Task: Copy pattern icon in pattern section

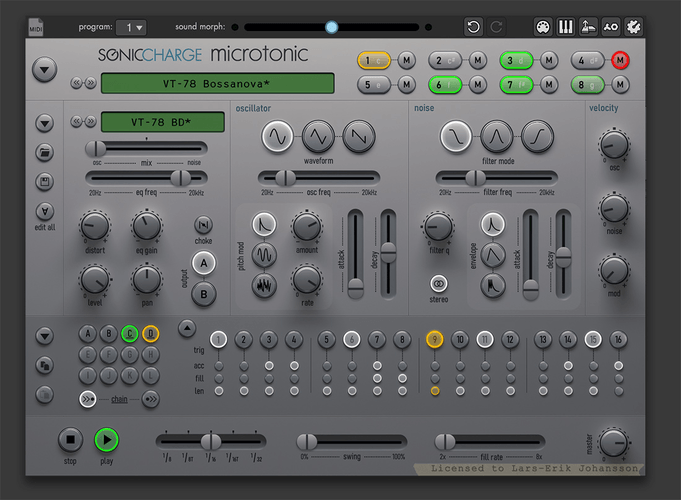Action: 44,365
